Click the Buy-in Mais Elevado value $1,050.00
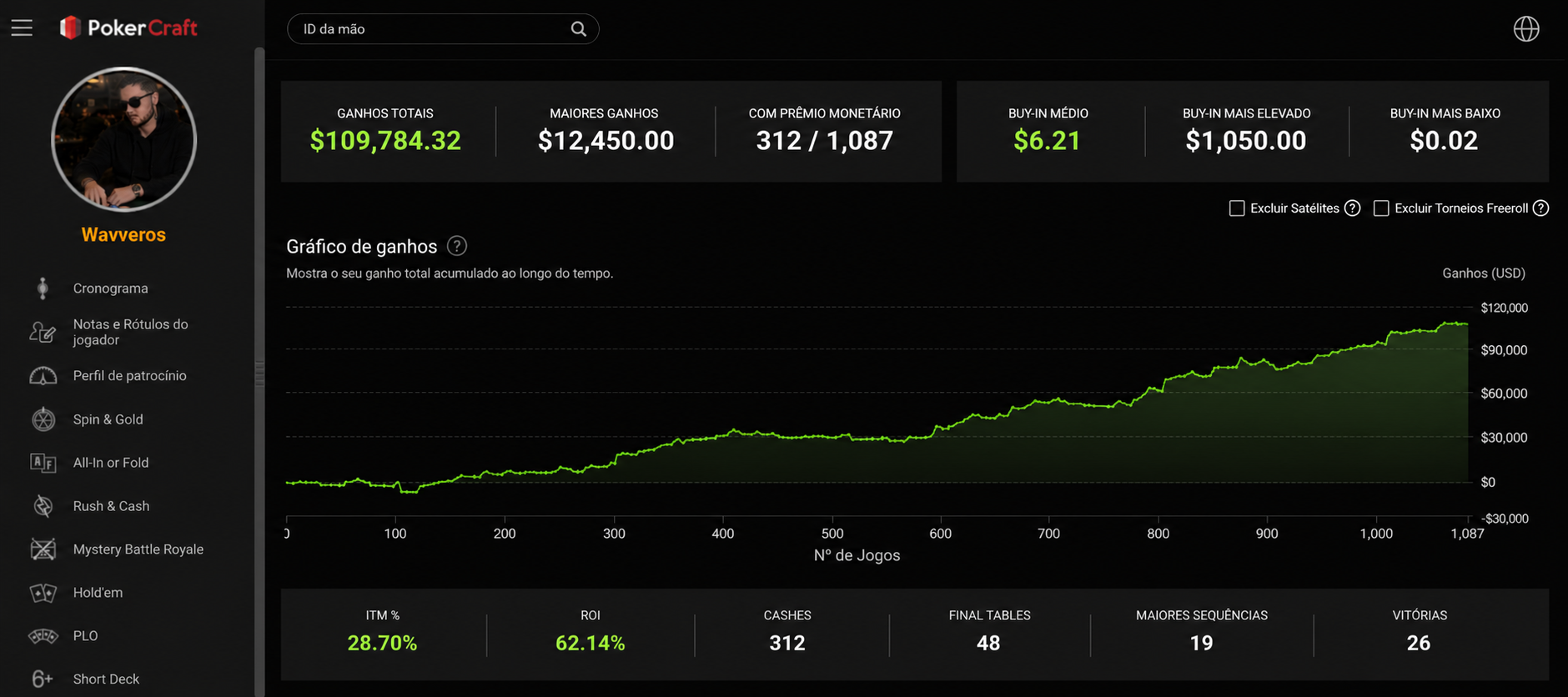The height and width of the screenshot is (697, 1568). click(1246, 141)
